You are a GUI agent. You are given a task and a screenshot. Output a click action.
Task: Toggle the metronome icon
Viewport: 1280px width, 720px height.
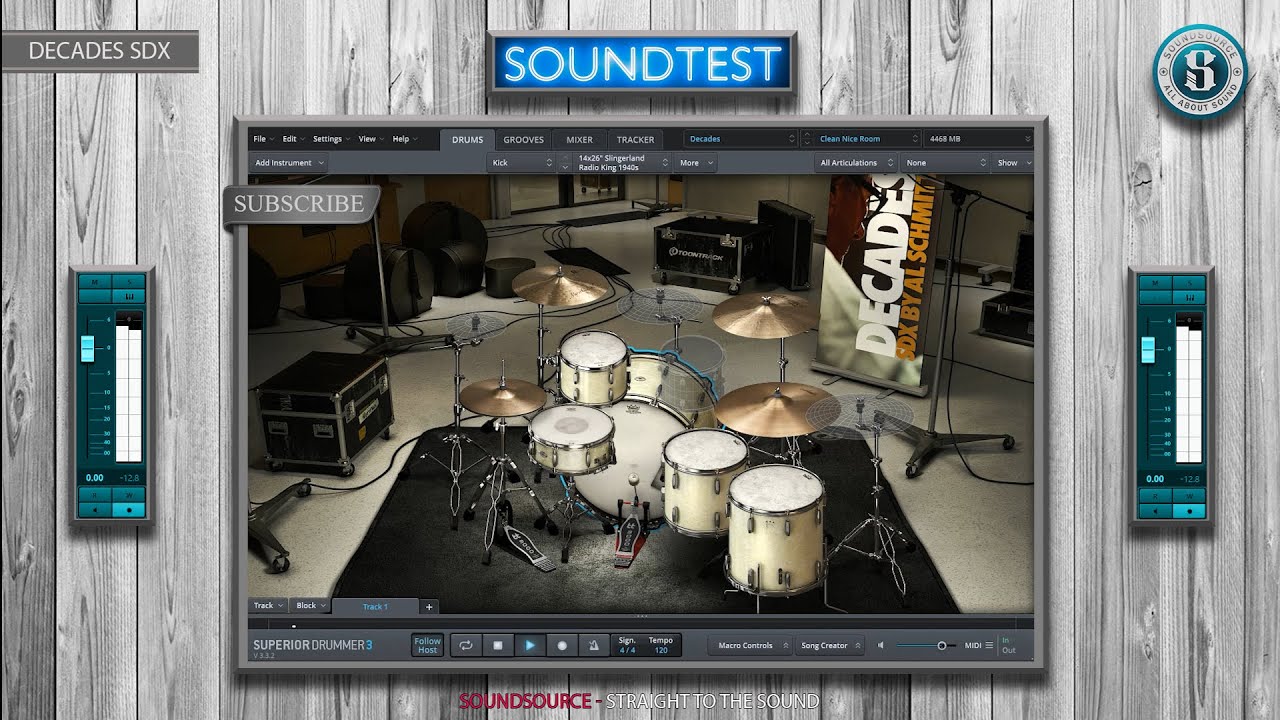(594, 646)
